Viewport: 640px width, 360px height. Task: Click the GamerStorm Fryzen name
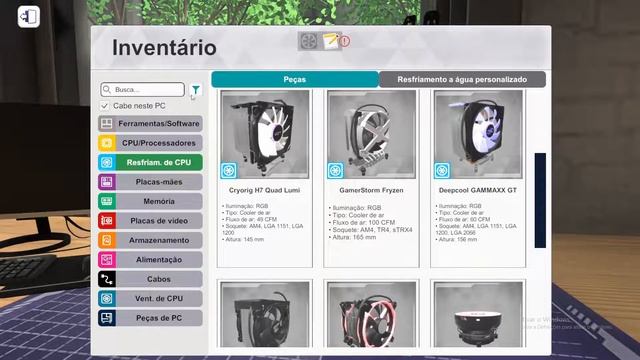coord(371,190)
